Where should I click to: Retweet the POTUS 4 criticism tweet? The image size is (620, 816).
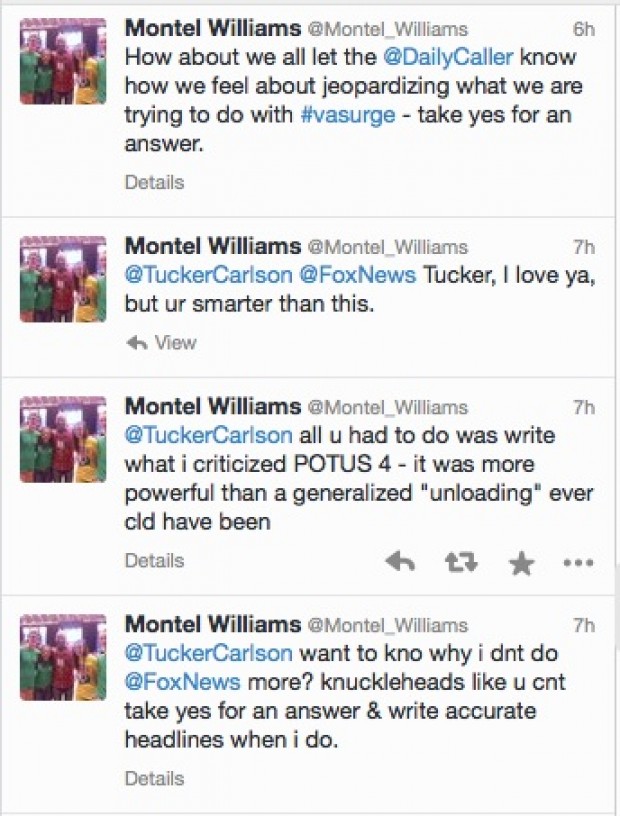(x=461, y=562)
